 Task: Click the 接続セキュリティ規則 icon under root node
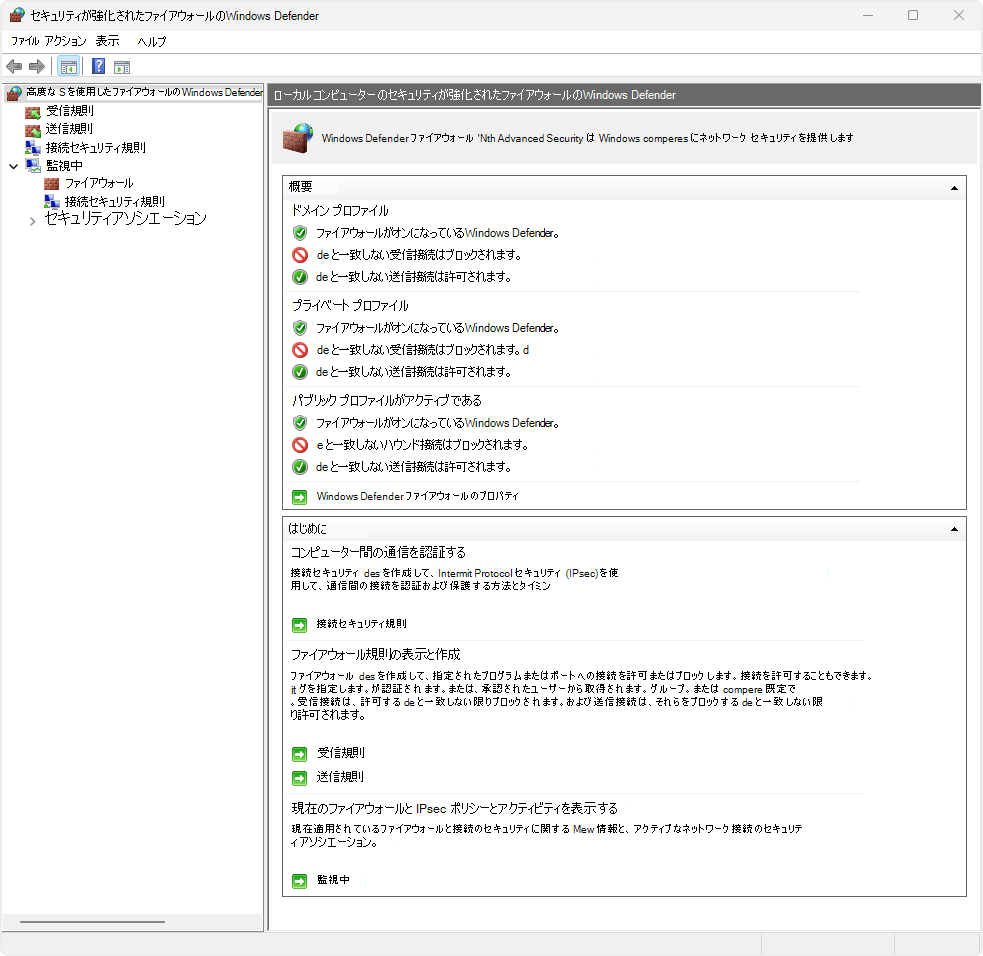(33, 148)
